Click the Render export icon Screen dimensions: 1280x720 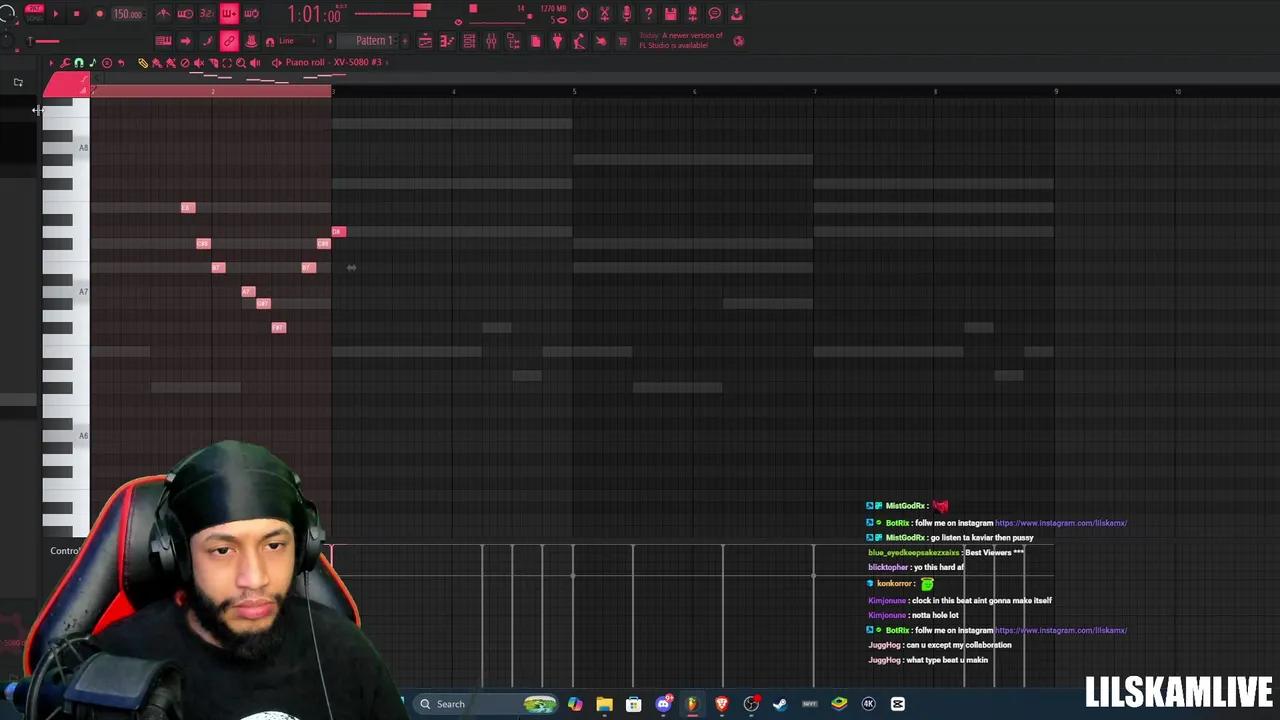(692, 13)
